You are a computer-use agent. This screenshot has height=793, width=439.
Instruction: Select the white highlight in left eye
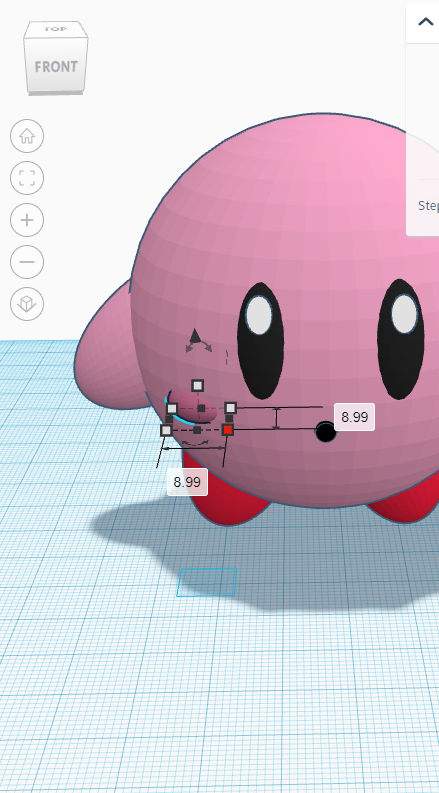click(x=259, y=315)
